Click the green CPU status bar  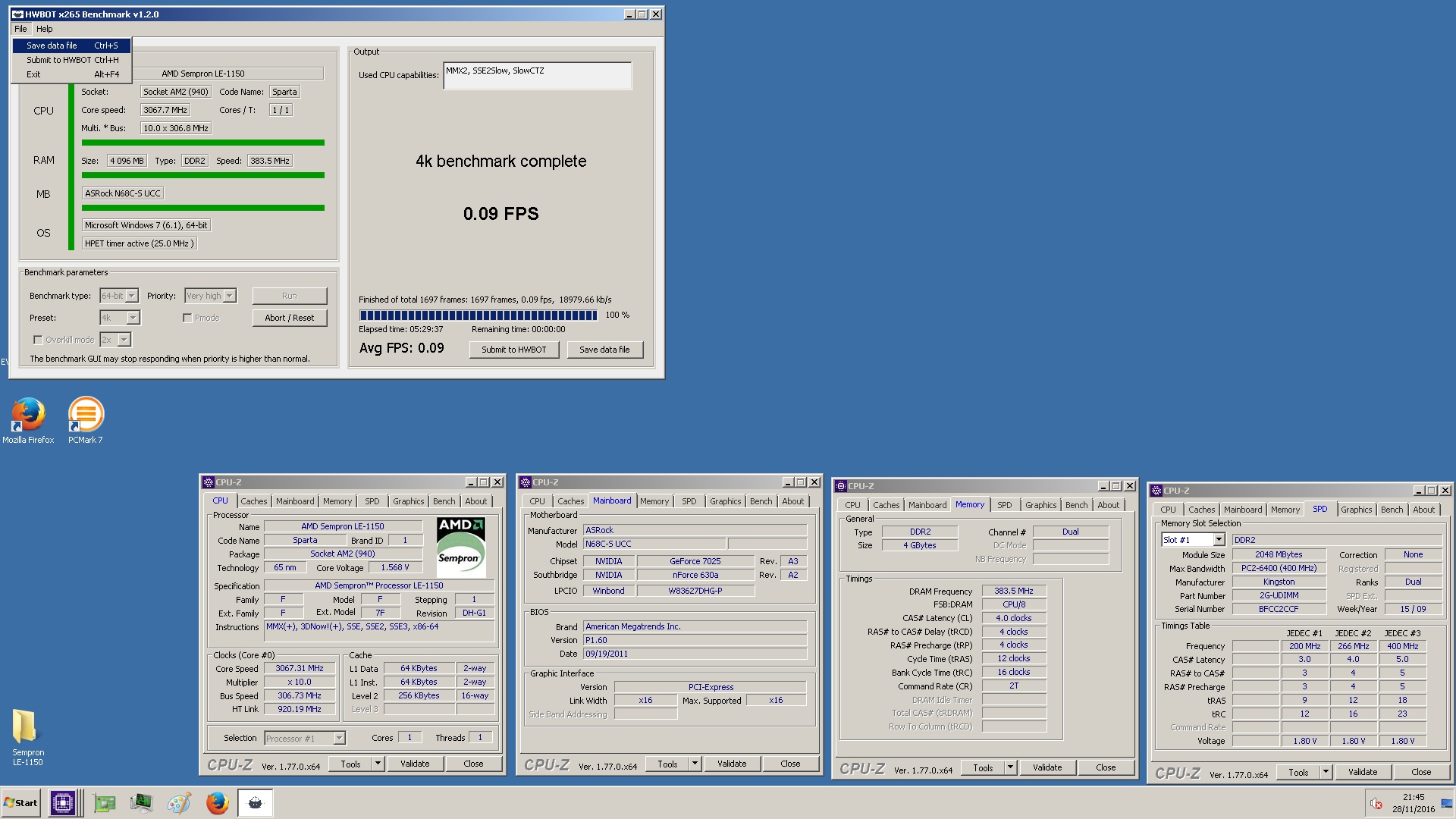coord(203,143)
